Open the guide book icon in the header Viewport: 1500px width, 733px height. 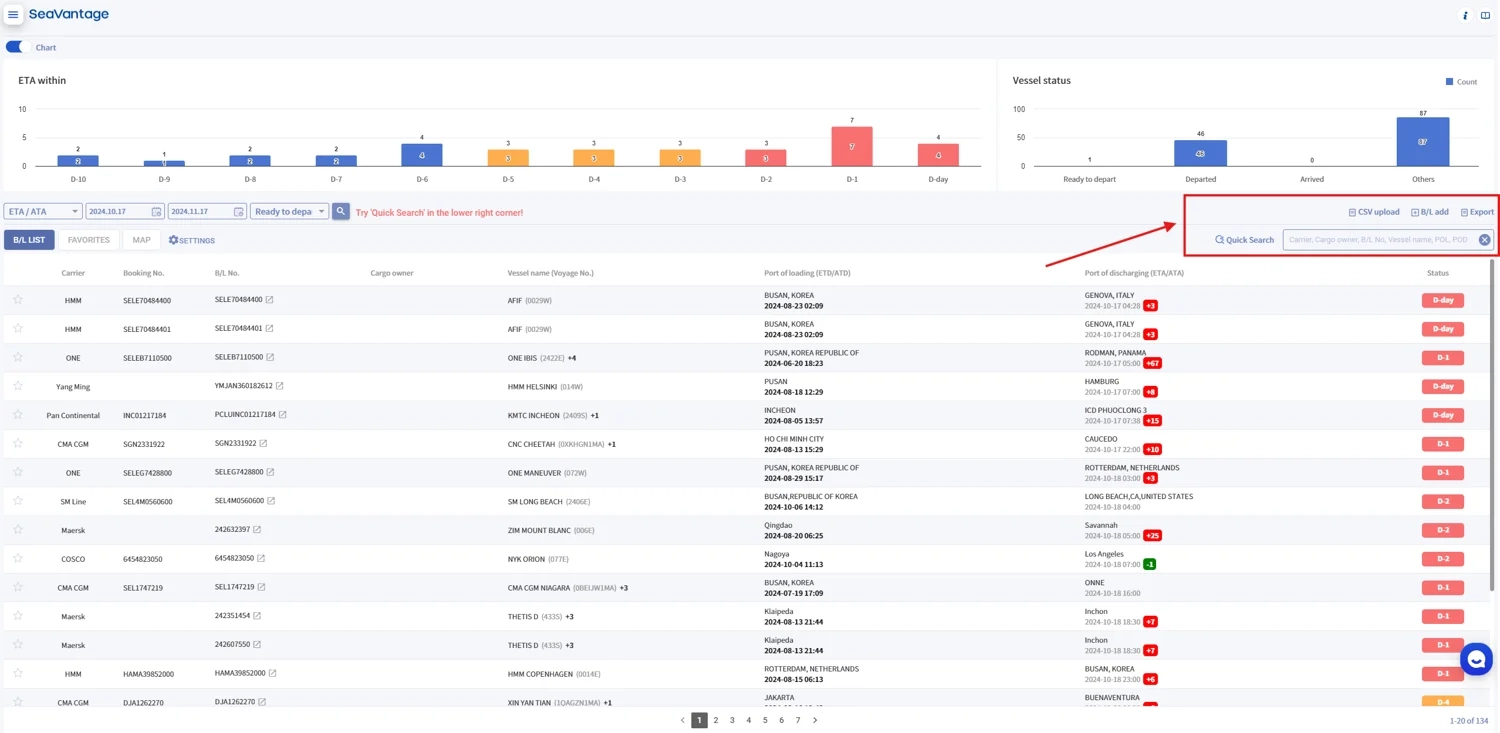click(x=1485, y=15)
